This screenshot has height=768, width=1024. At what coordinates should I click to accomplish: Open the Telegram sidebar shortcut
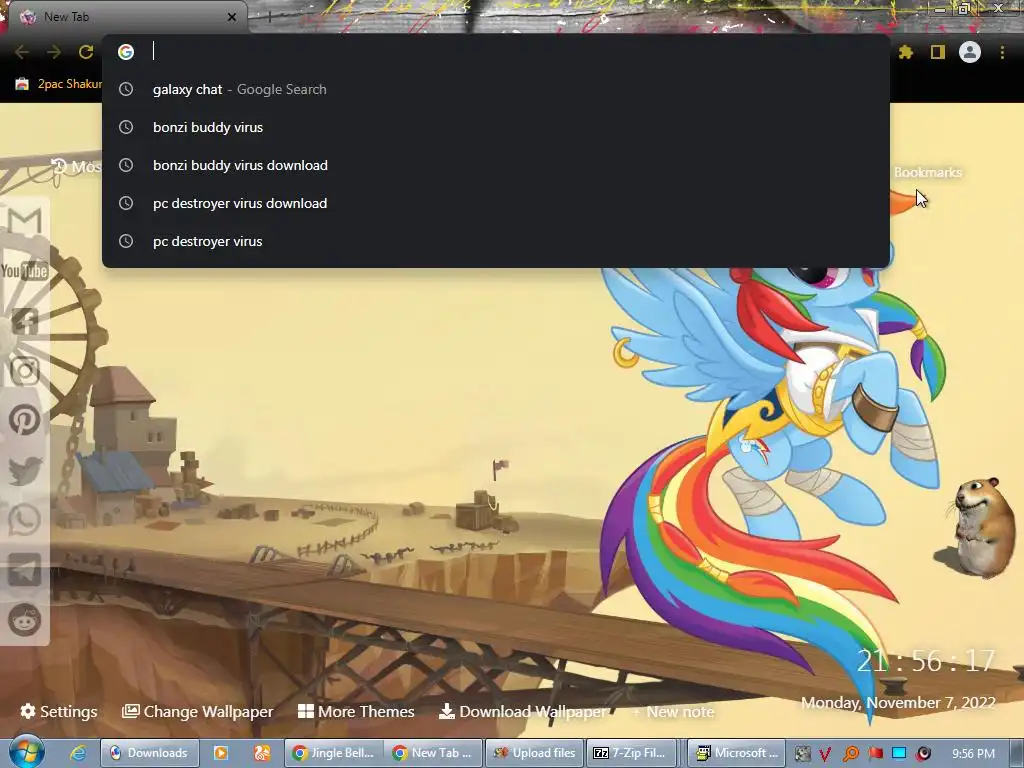pos(25,570)
